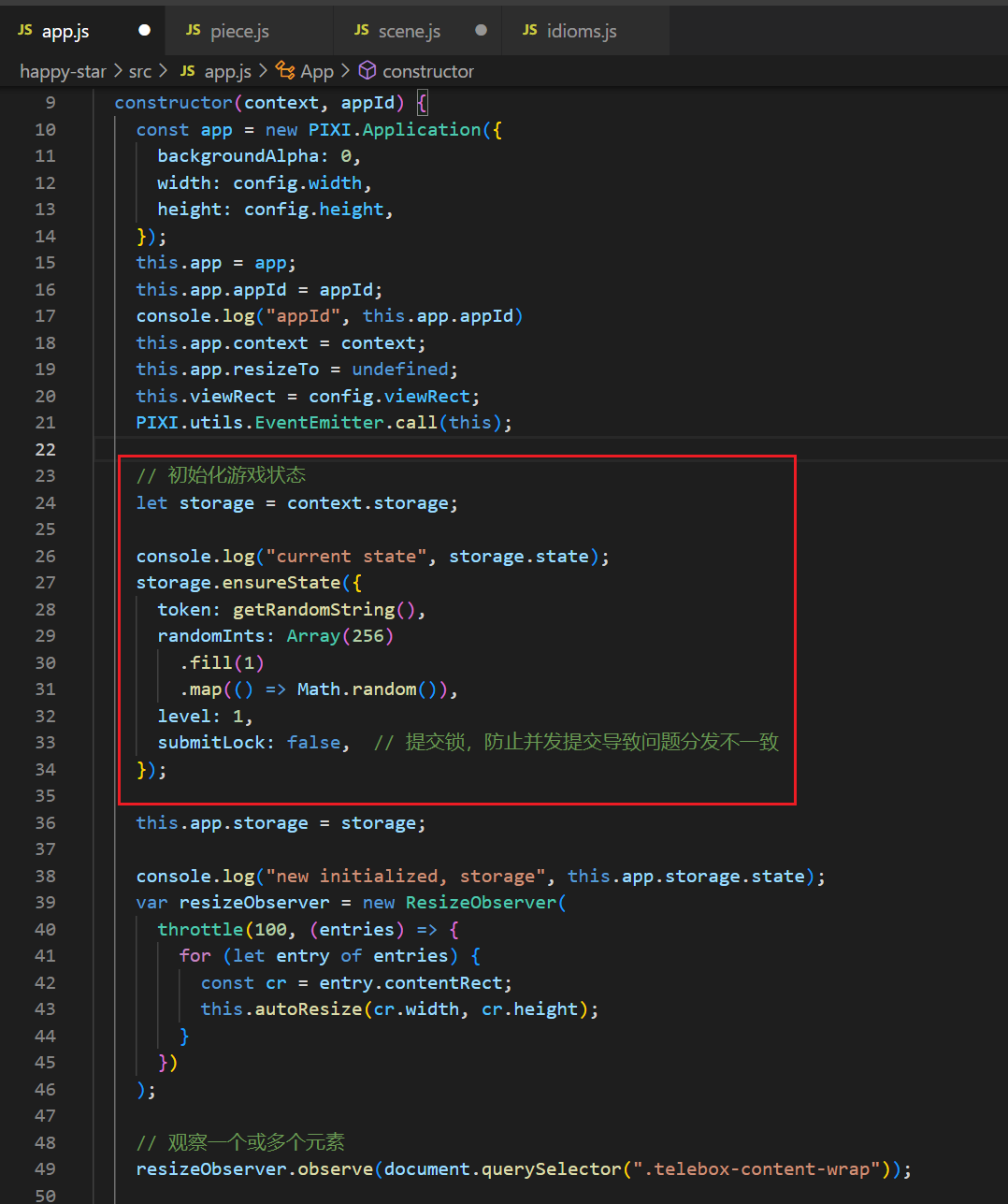1008x1204 pixels.
Task: Click breadcrumb chevron after src
Action: tap(164, 71)
